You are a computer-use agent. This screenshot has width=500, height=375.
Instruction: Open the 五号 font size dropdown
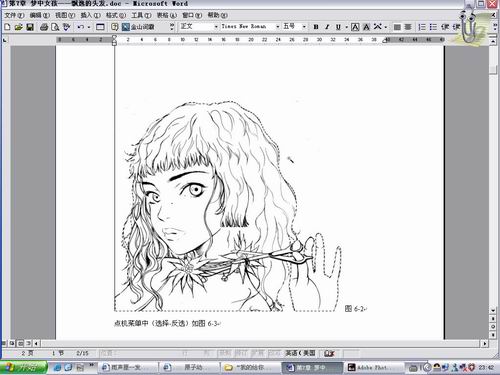click(304, 27)
